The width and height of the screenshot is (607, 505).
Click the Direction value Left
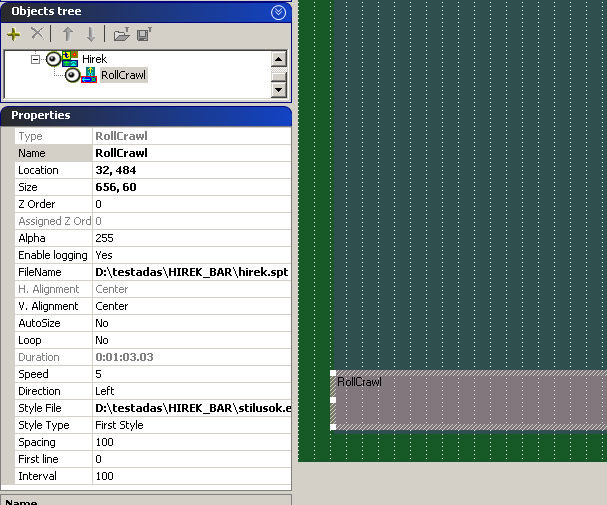pos(192,391)
